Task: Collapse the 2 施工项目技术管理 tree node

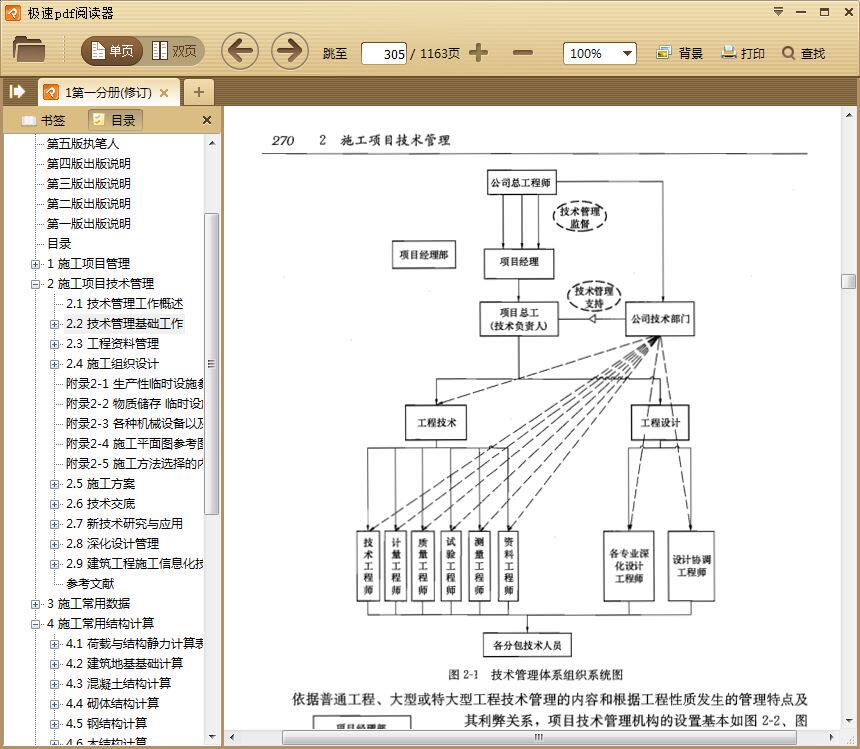Action: (36, 284)
